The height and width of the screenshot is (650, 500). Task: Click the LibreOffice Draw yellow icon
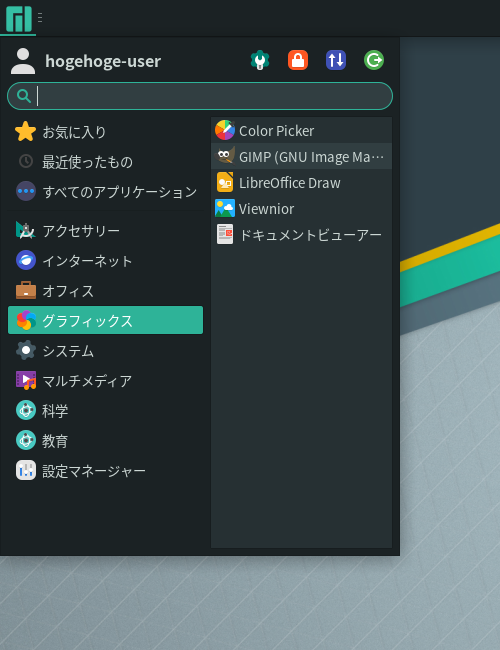(x=225, y=182)
